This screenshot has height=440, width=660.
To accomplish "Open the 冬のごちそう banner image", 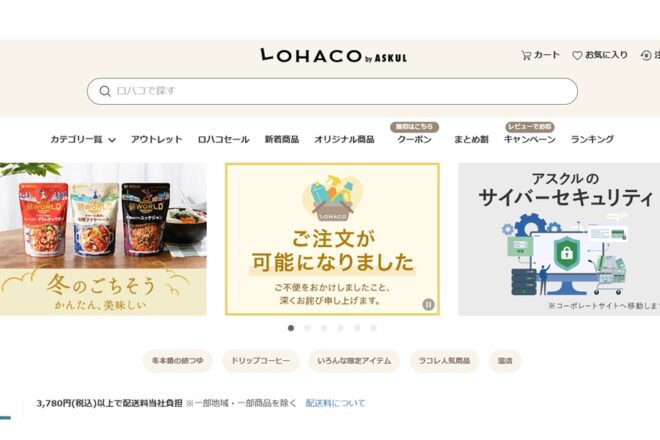I will pyautogui.click(x=103, y=239).
